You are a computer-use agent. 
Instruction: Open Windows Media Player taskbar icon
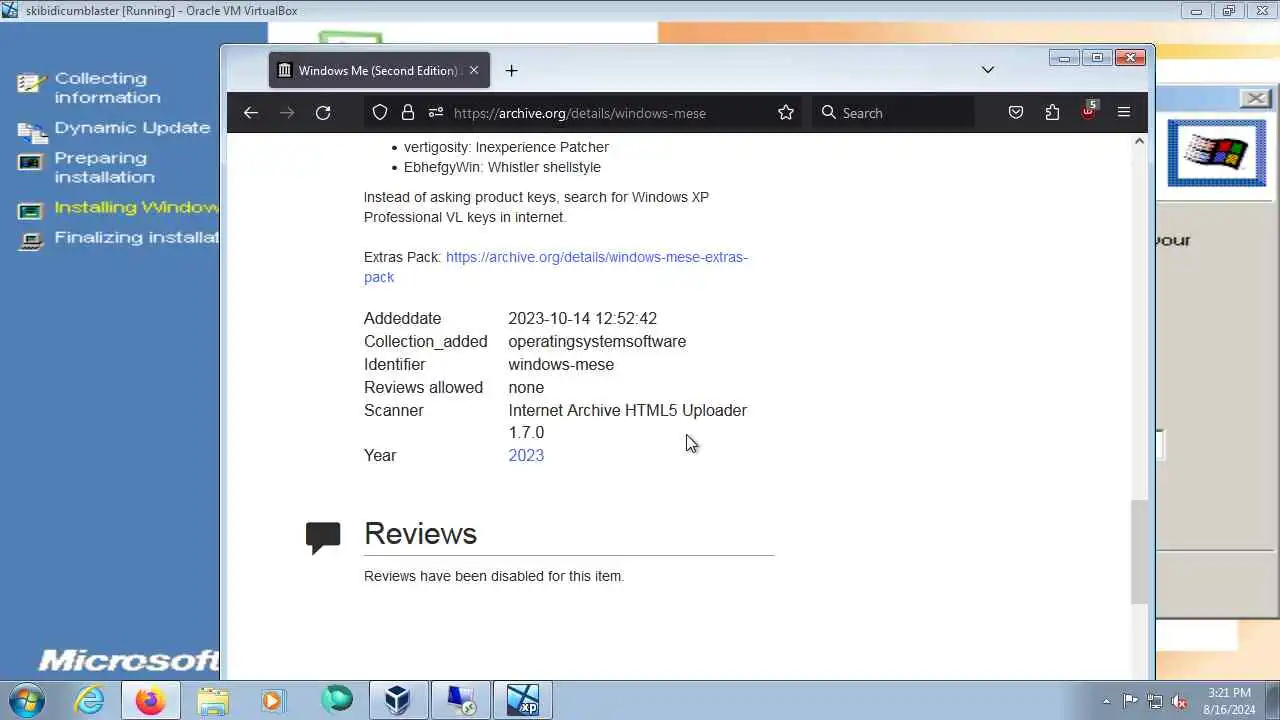click(272, 700)
